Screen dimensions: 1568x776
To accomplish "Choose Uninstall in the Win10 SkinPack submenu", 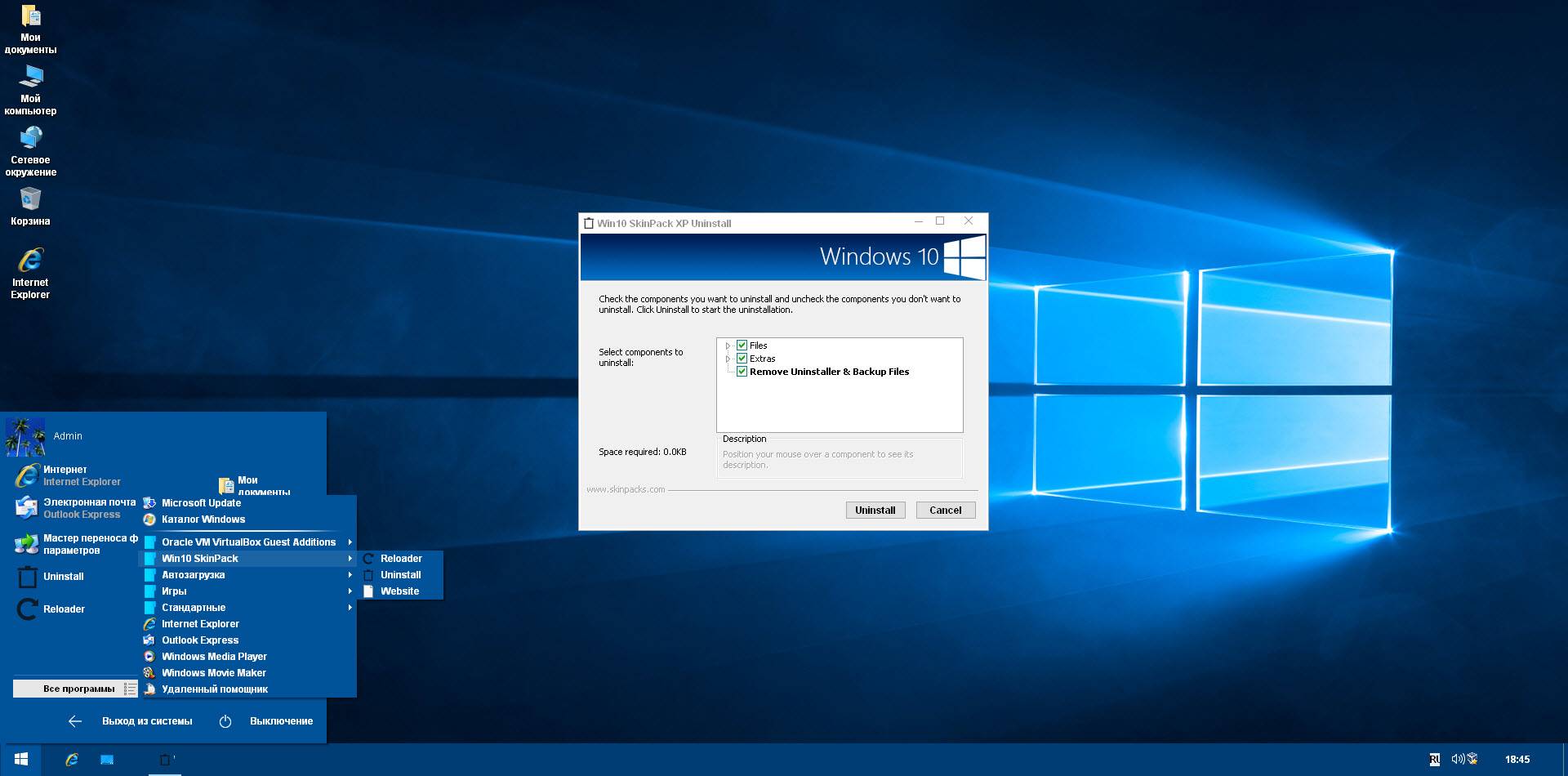I will click(400, 575).
